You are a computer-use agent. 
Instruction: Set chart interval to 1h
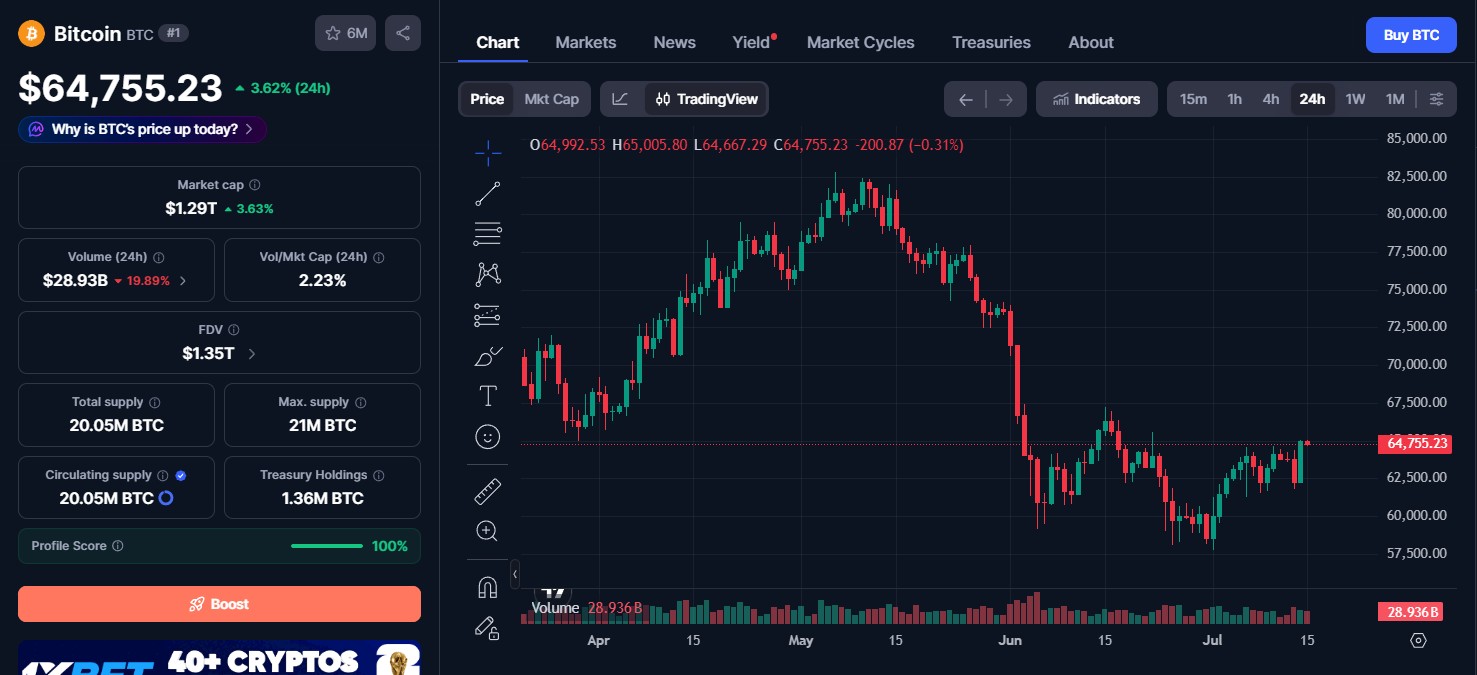pos(1235,99)
